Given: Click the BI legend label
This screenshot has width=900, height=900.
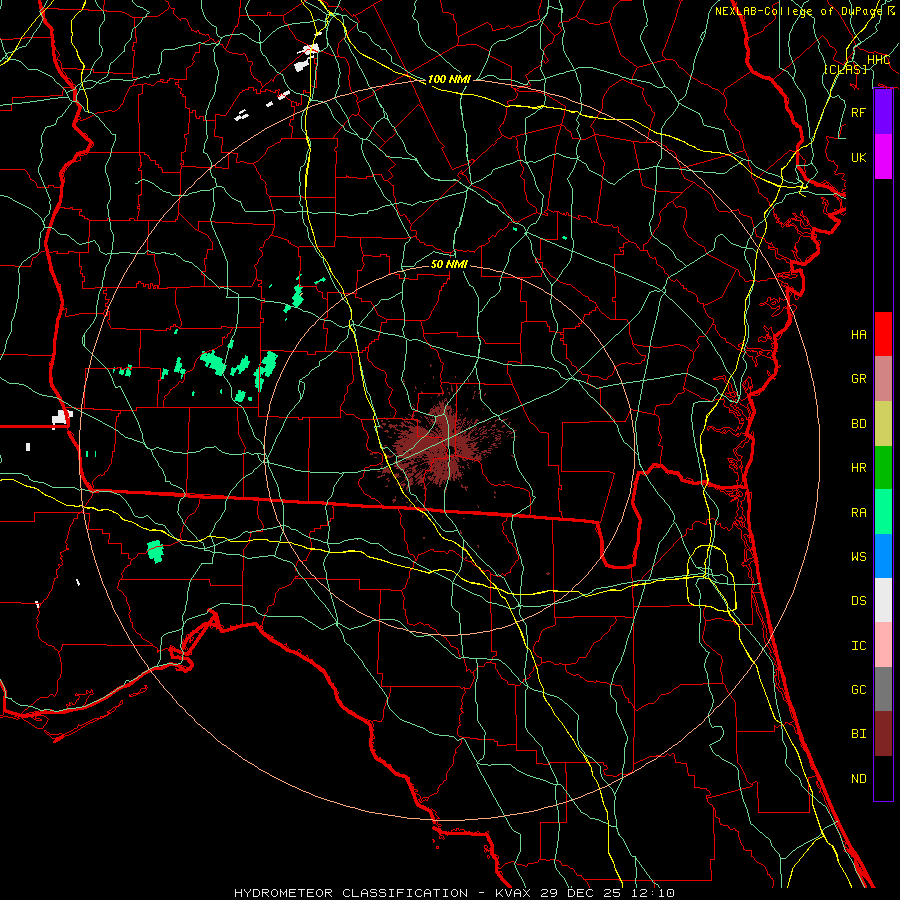Looking at the screenshot, I should pos(859,734).
